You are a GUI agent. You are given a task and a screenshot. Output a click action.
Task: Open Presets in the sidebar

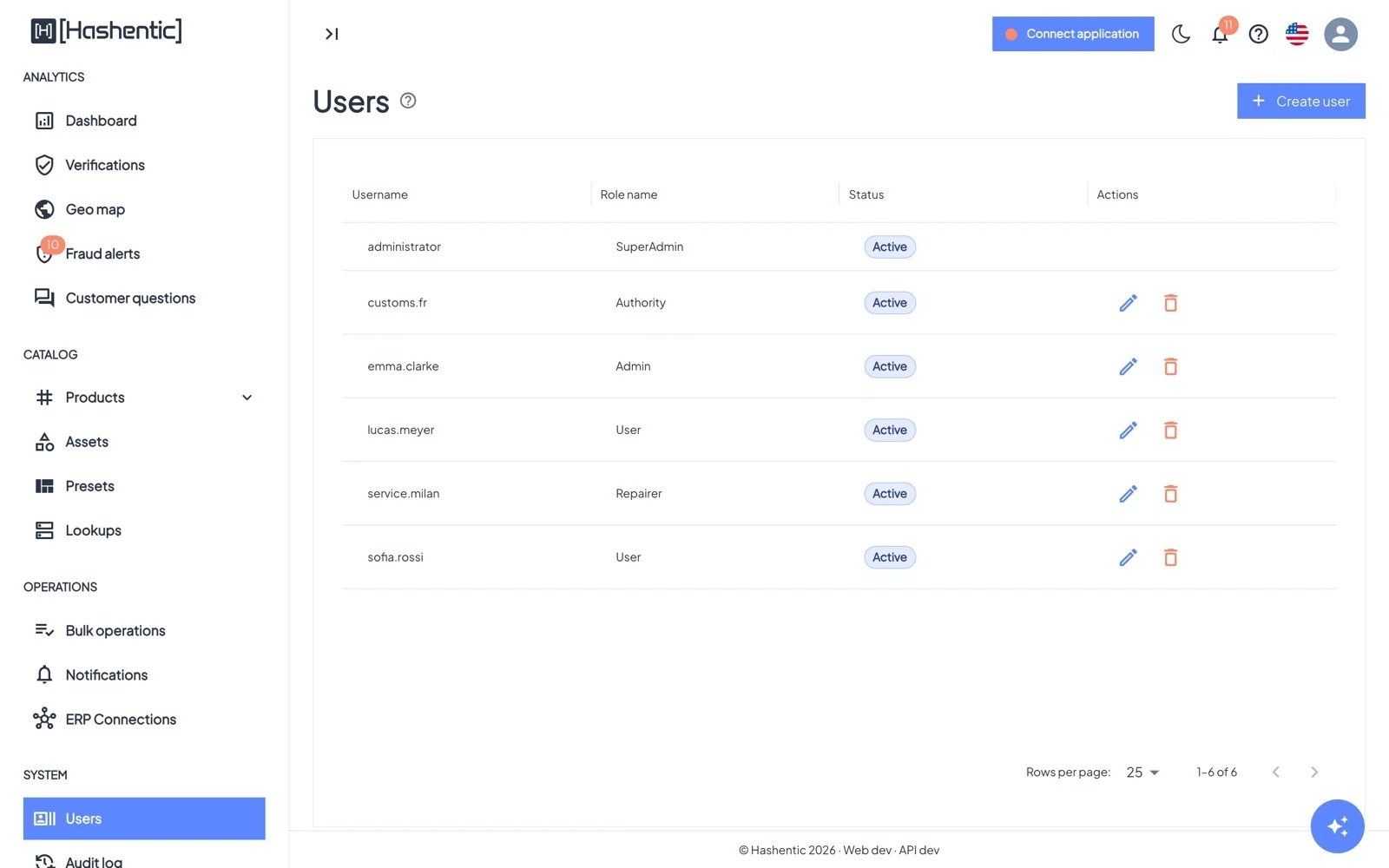[x=144, y=486]
